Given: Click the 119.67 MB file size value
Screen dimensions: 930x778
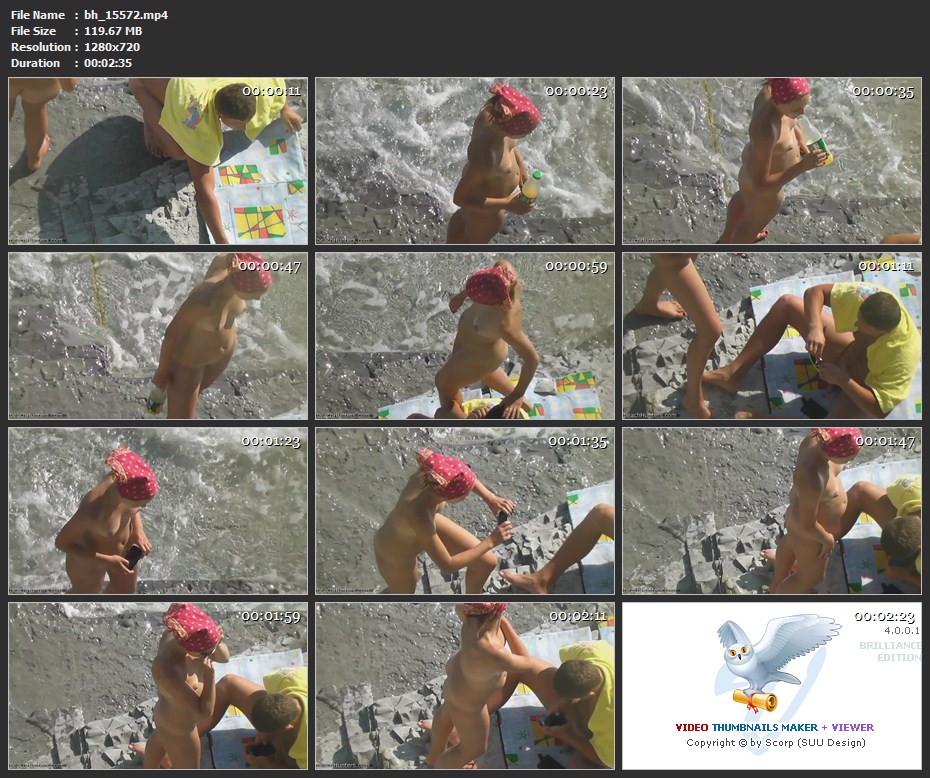Looking at the screenshot, I should [x=113, y=31].
